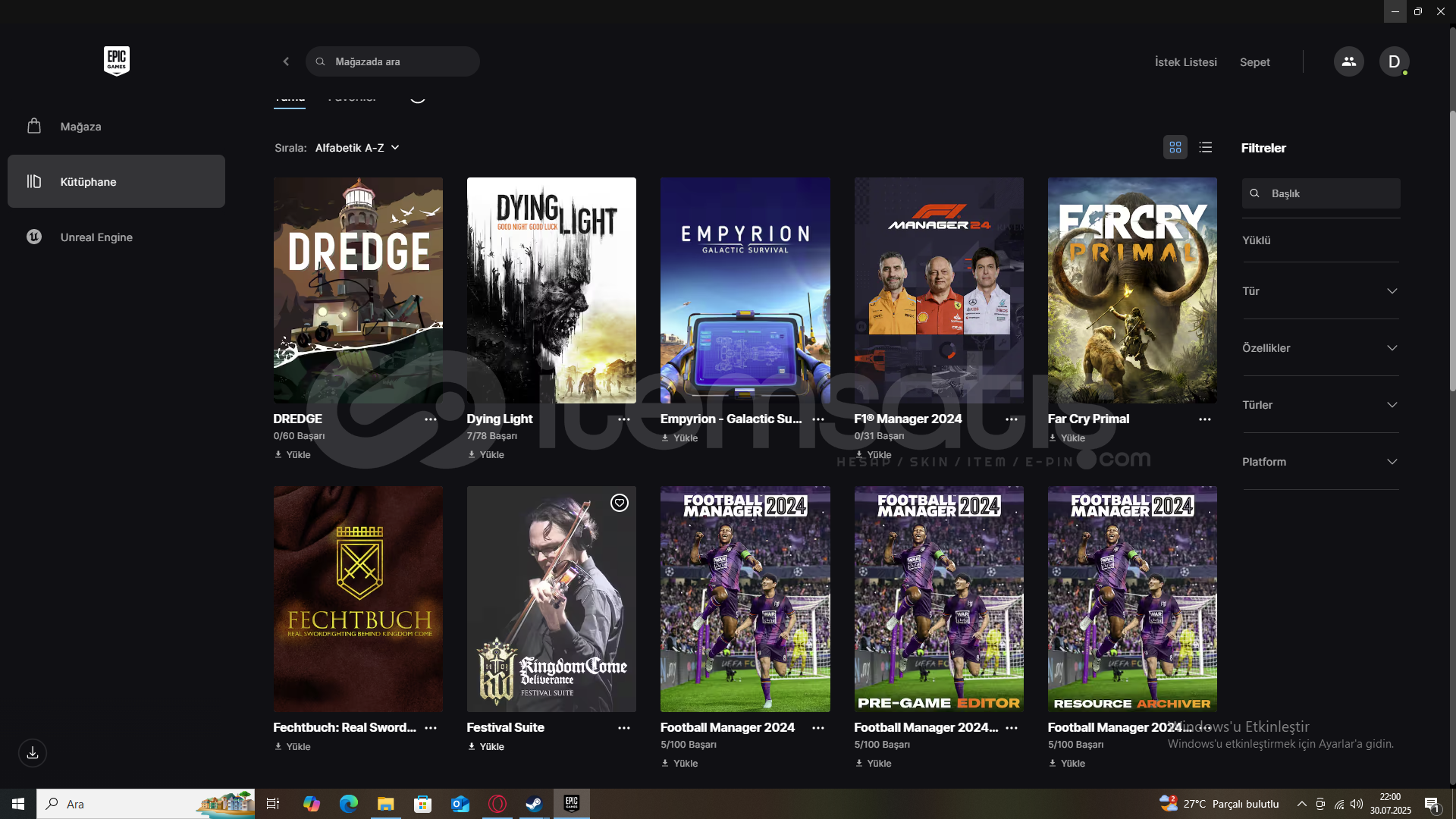Install DREDGE via Yükle
This screenshot has height=819, width=1456.
(x=293, y=455)
